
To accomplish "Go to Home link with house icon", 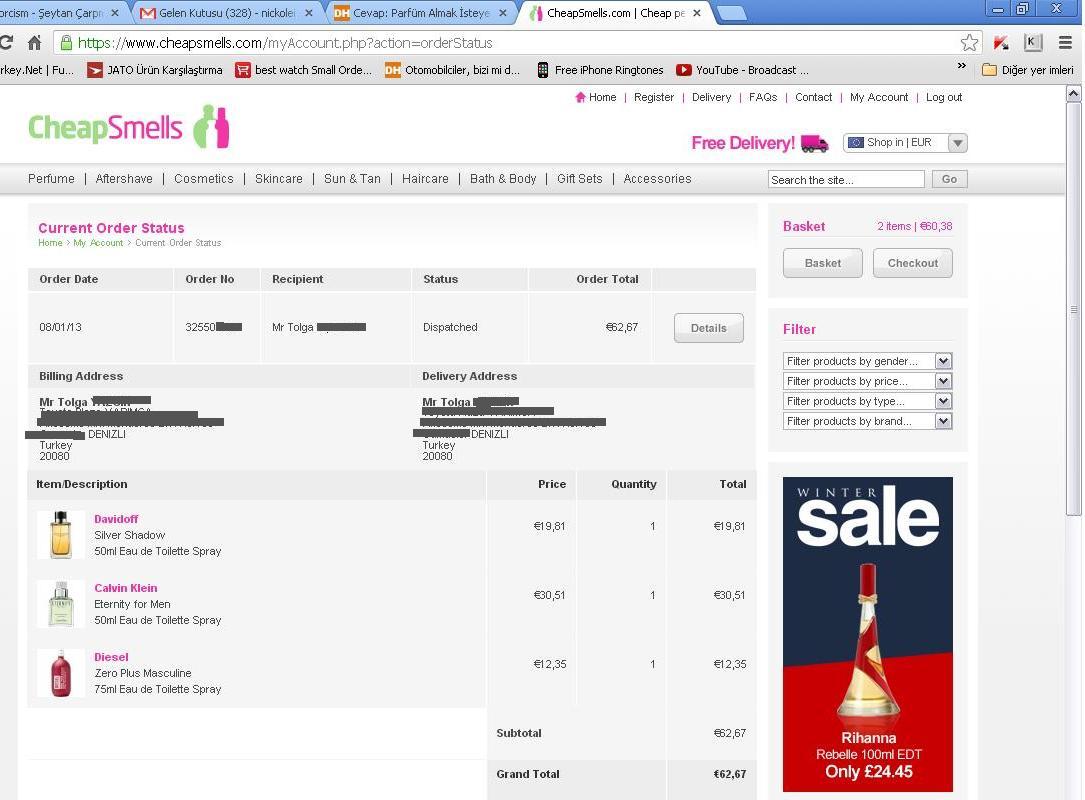I will coord(595,97).
